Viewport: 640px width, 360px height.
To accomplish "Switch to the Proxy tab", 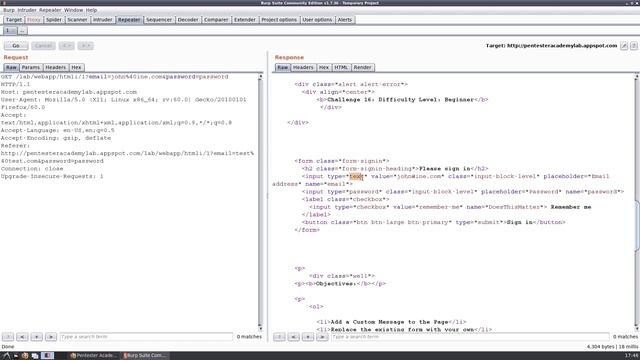I will tap(33, 20).
